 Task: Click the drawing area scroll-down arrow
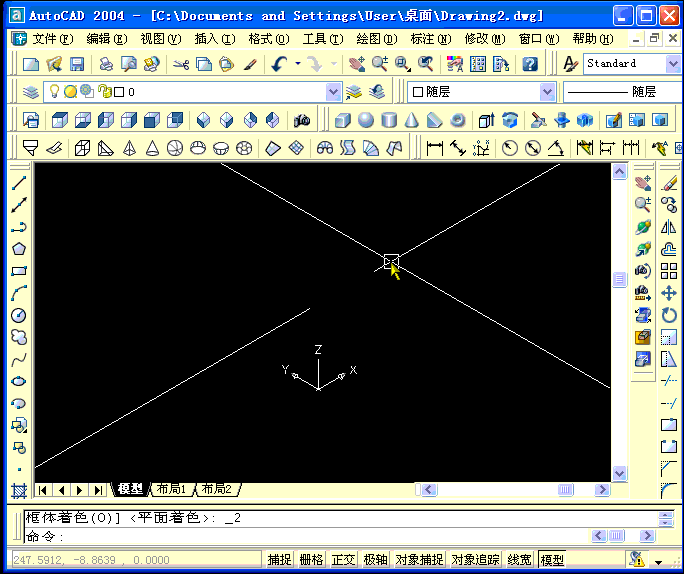[x=619, y=473]
